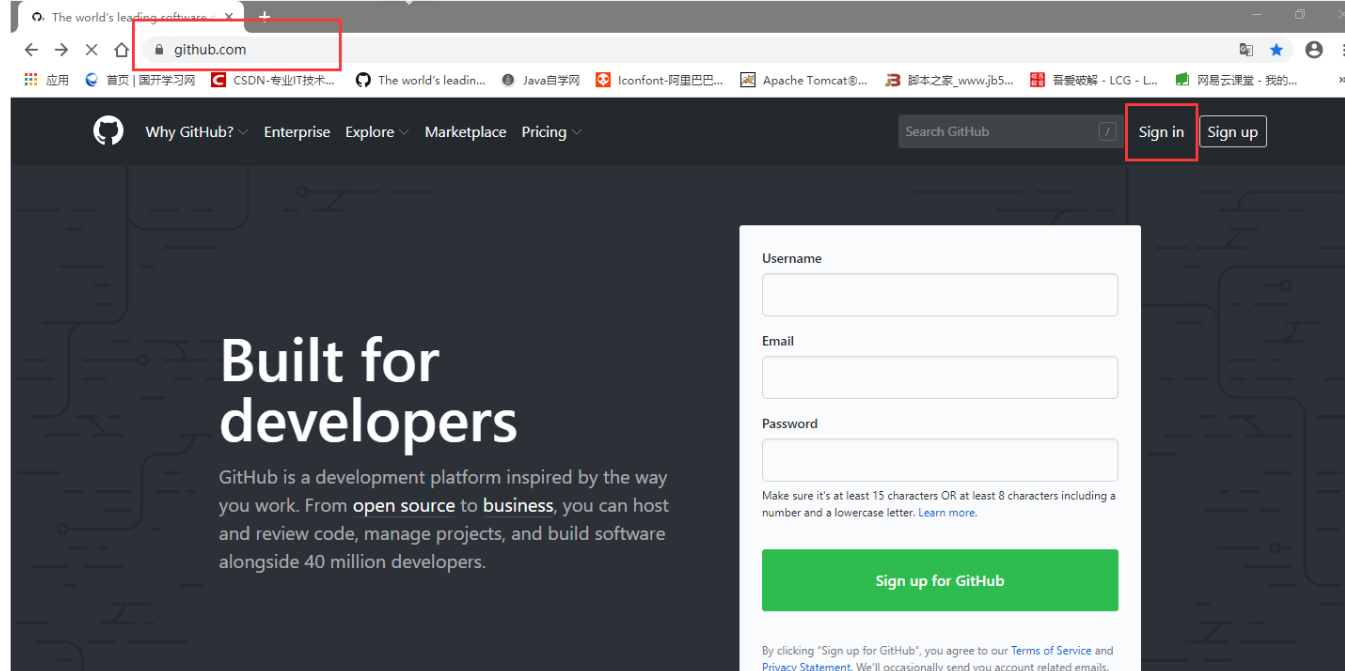This screenshot has height=671, width=1345.
Task: Click the Username field label
Action: point(792,258)
